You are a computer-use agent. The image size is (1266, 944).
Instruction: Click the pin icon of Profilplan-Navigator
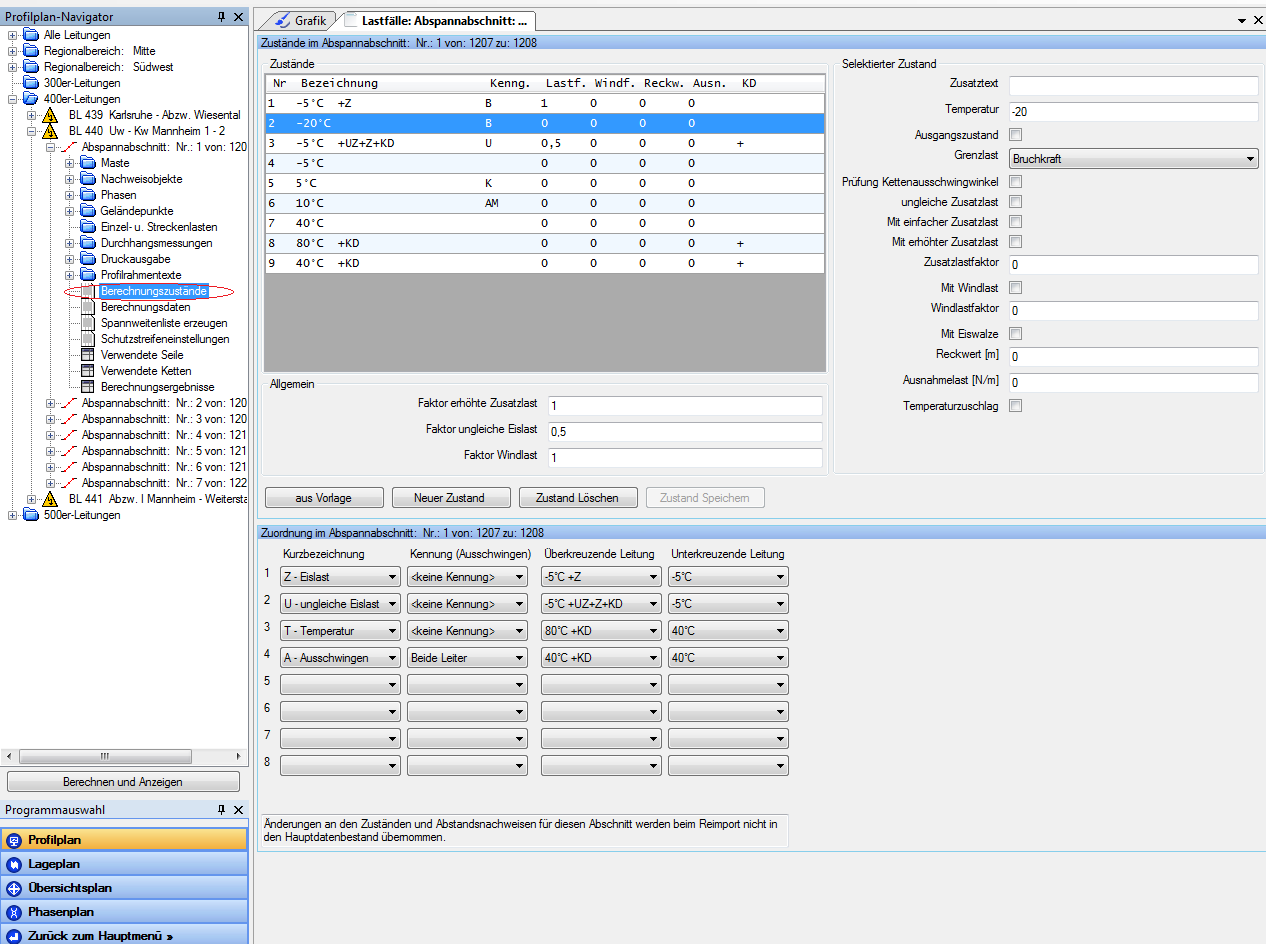(221, 17)
